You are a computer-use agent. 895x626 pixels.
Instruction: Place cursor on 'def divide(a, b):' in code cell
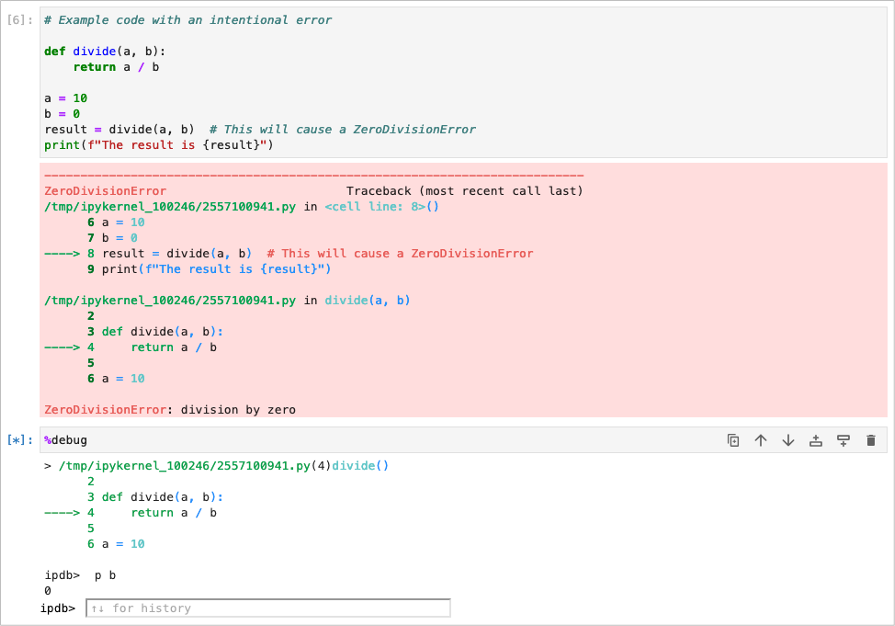pos(105,51)
